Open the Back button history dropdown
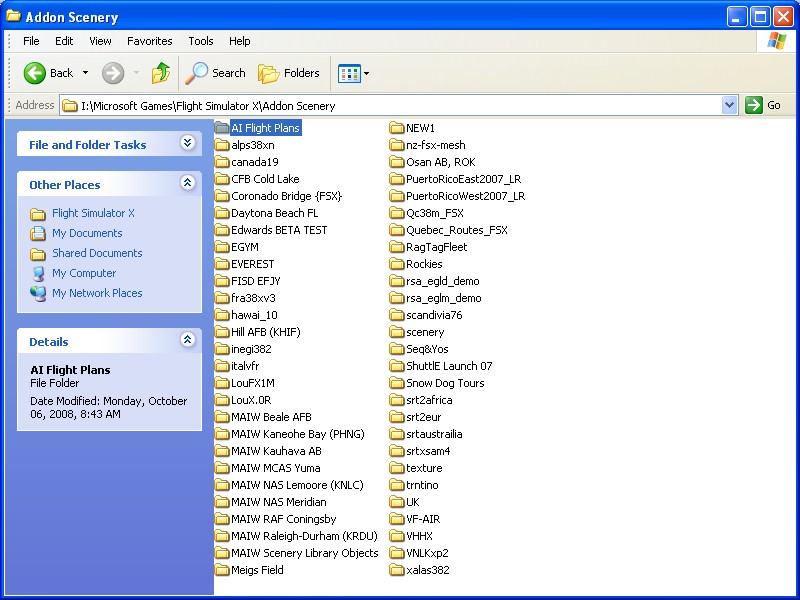Screen dimensions: 800x600 click(x=86, y=73)
